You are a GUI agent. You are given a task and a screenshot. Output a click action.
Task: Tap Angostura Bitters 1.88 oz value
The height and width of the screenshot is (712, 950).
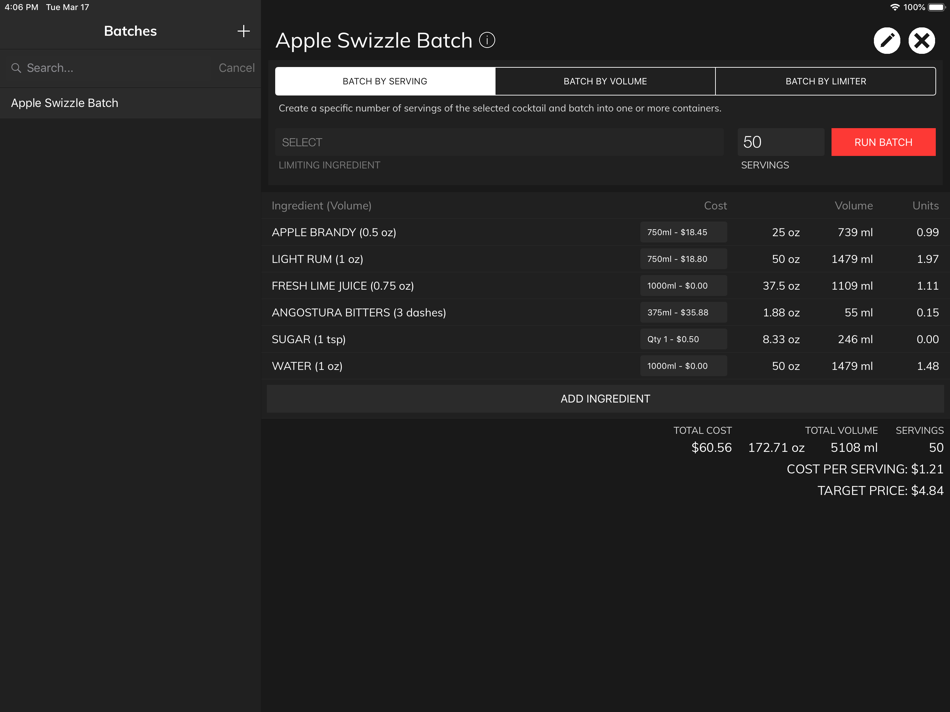[x=781, y=312]
